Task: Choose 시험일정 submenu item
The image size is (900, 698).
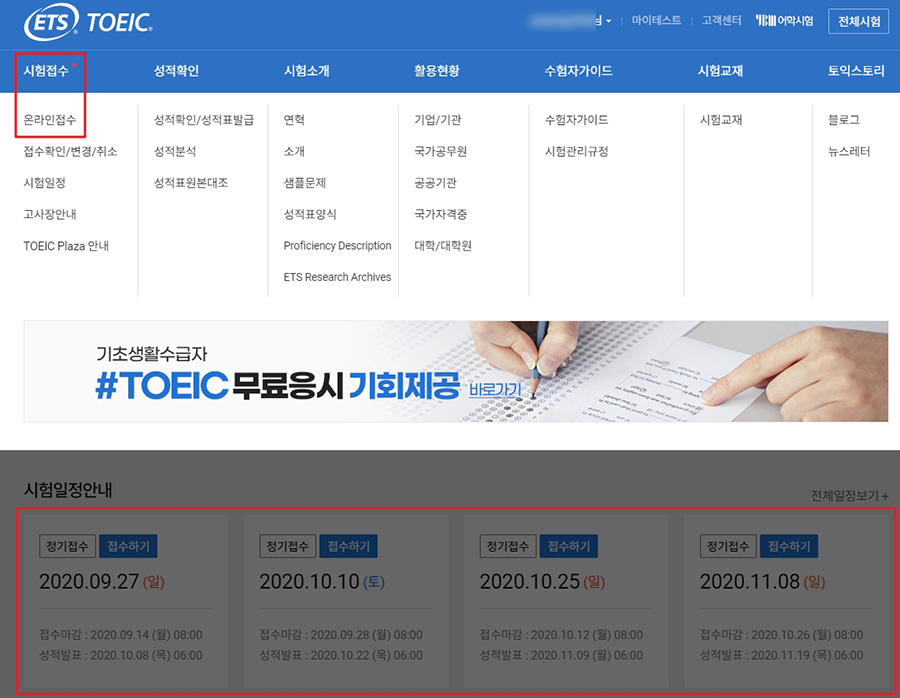Action: [x=44, y=183]
